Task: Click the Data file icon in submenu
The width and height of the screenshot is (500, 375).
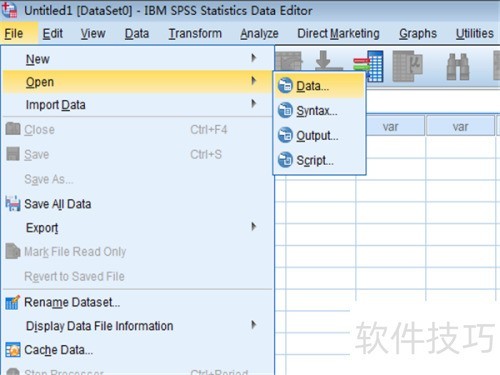Action: tap(285, 85)
